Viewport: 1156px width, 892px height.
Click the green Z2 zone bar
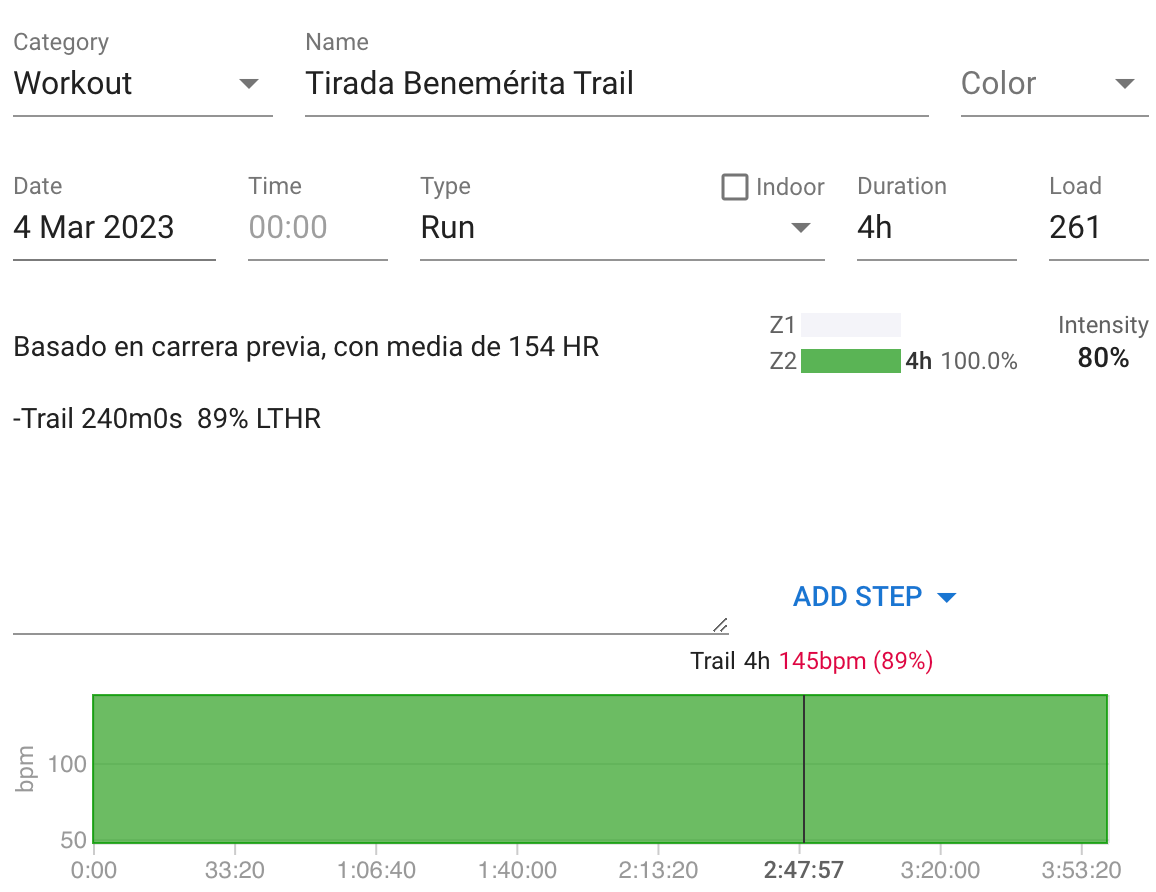850,361
